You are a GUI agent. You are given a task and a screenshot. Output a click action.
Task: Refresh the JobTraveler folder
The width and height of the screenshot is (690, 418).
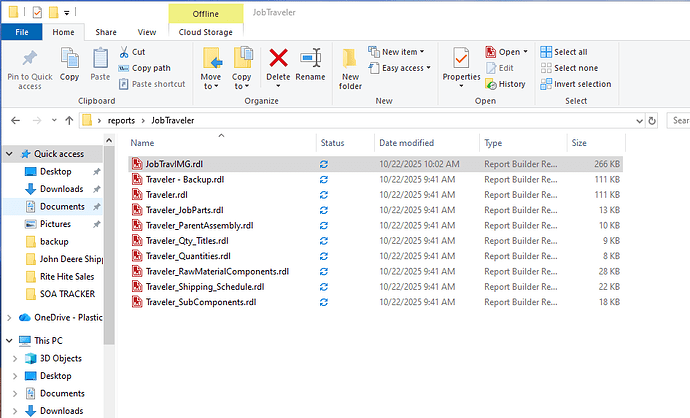point(652,121)
